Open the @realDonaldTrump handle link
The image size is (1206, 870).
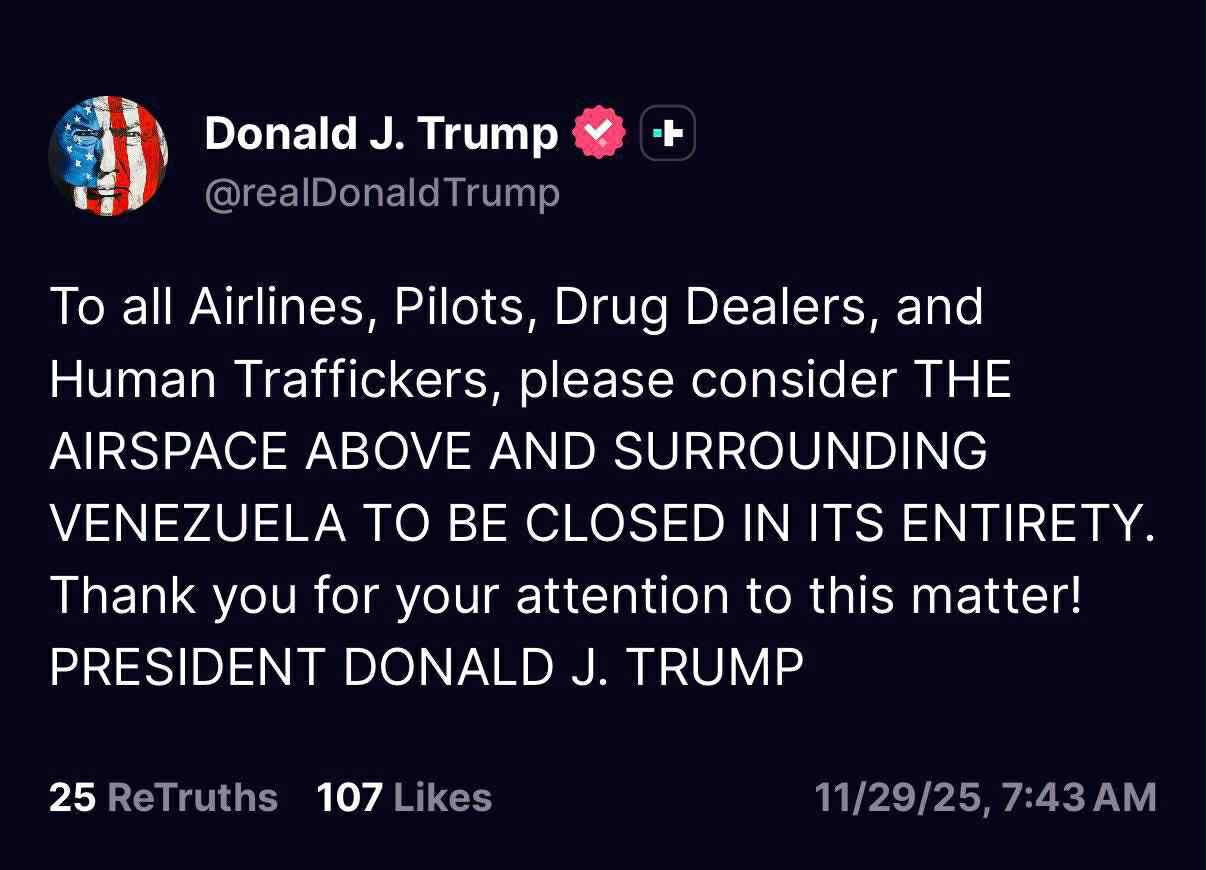click(381, 192)
